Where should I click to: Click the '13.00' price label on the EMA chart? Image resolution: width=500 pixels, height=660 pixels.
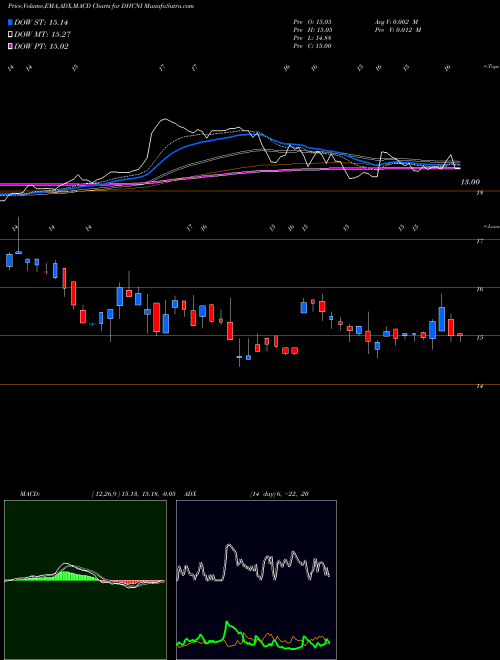pos(470,182)
